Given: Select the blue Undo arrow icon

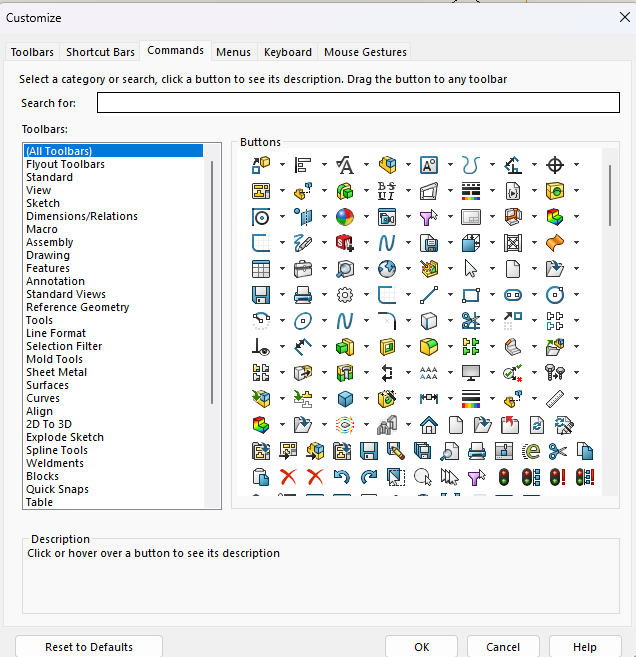Looking at the screenshot, I should pos(342,477).
